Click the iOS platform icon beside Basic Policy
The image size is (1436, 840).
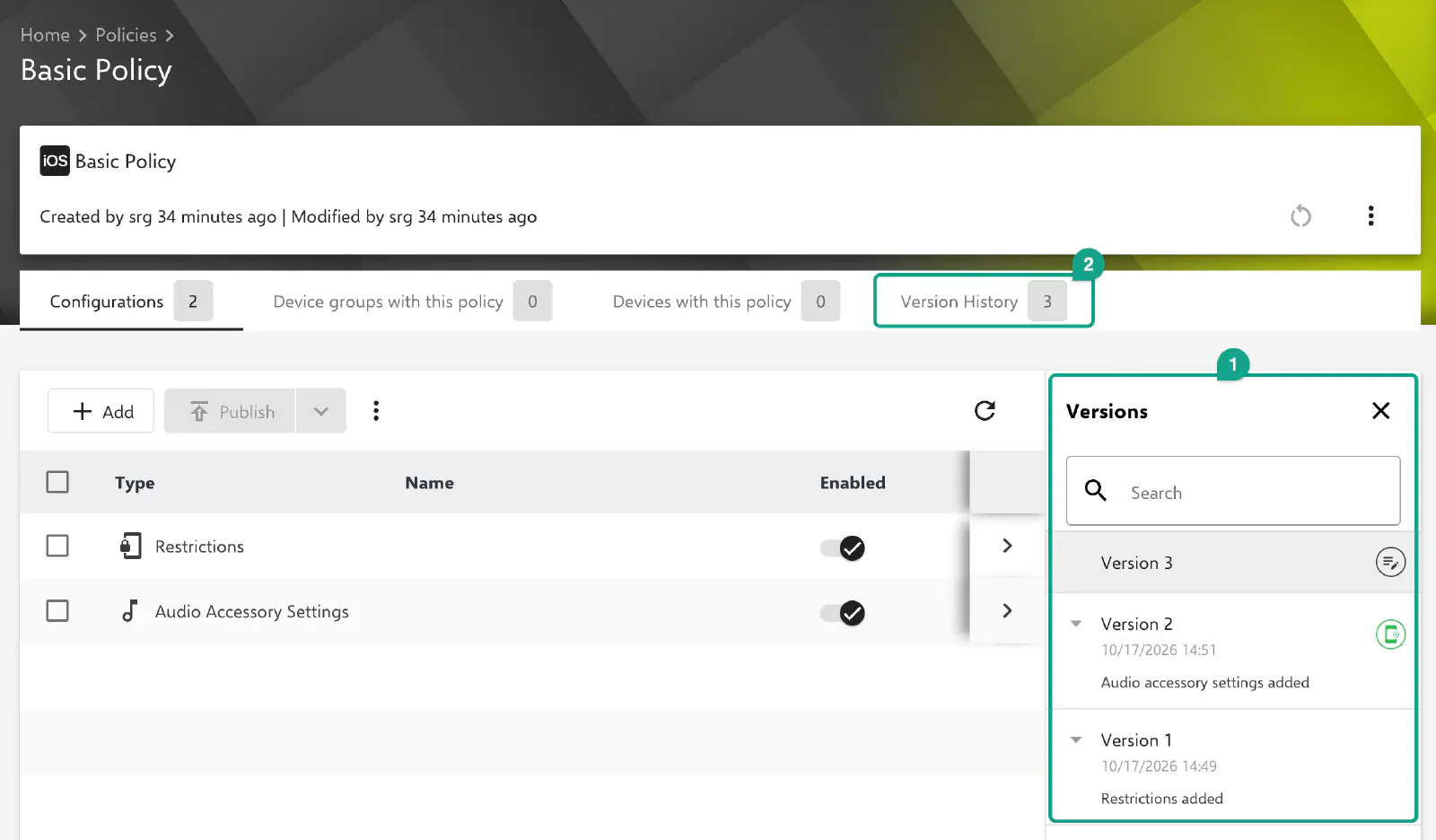pyautogui.click(x=55, y=161)
